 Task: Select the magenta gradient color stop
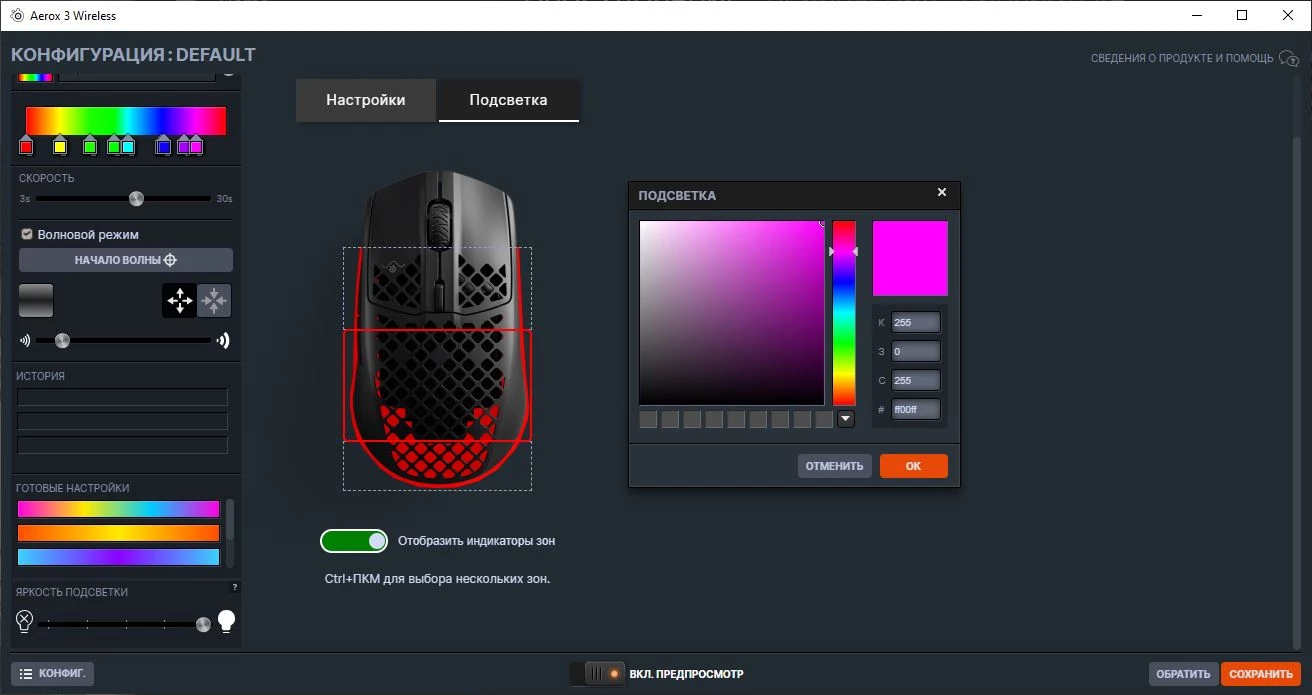click(196, 146)
